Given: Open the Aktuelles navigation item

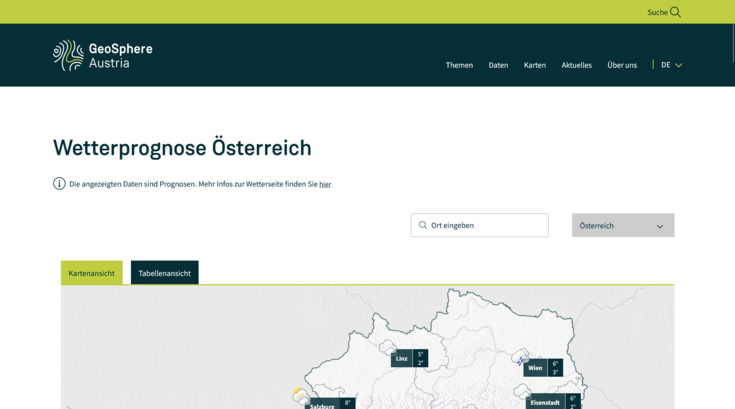Looking at the screenshot, I should pos(576,65).
